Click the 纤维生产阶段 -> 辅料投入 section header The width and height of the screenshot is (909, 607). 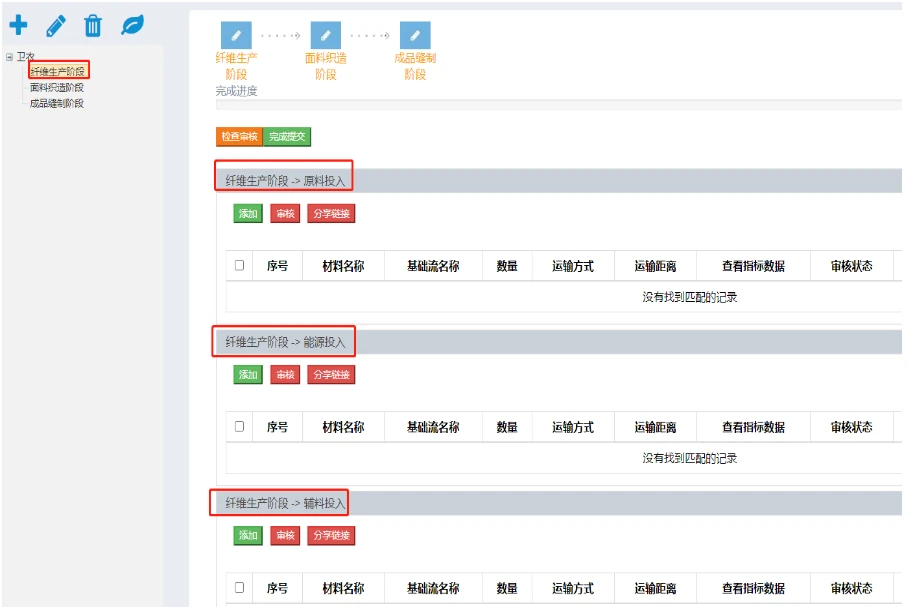(559, 503)
